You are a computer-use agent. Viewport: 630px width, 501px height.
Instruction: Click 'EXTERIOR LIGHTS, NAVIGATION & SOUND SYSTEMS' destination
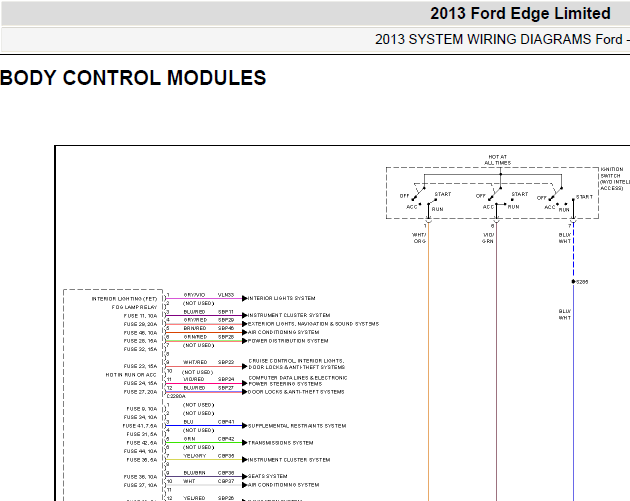click(313, 324)
